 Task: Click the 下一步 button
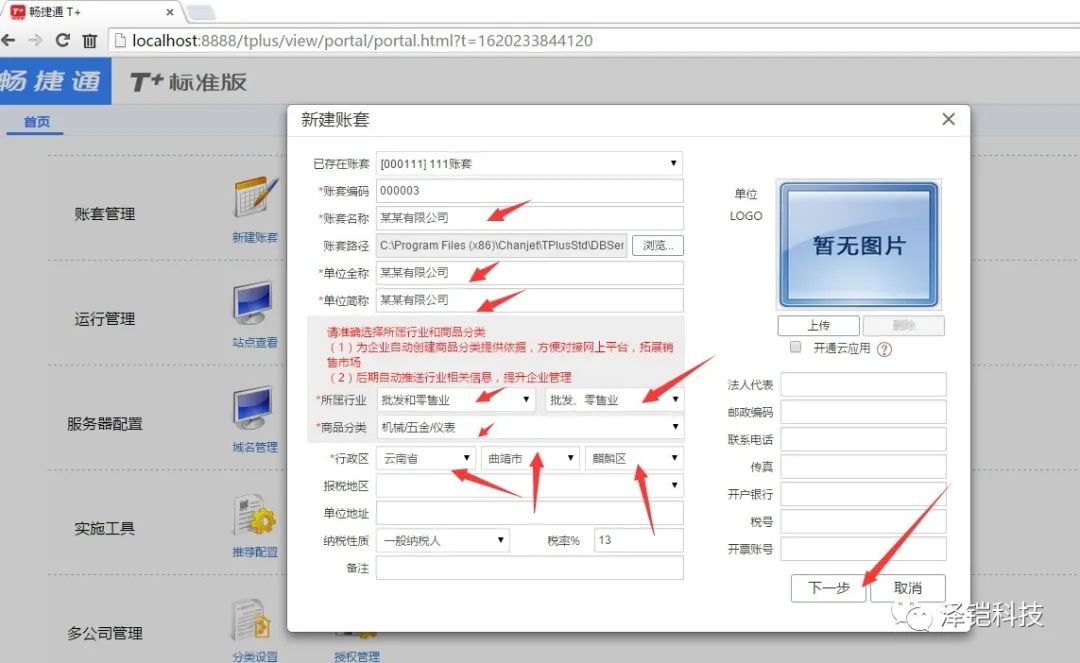coord(828,588)
